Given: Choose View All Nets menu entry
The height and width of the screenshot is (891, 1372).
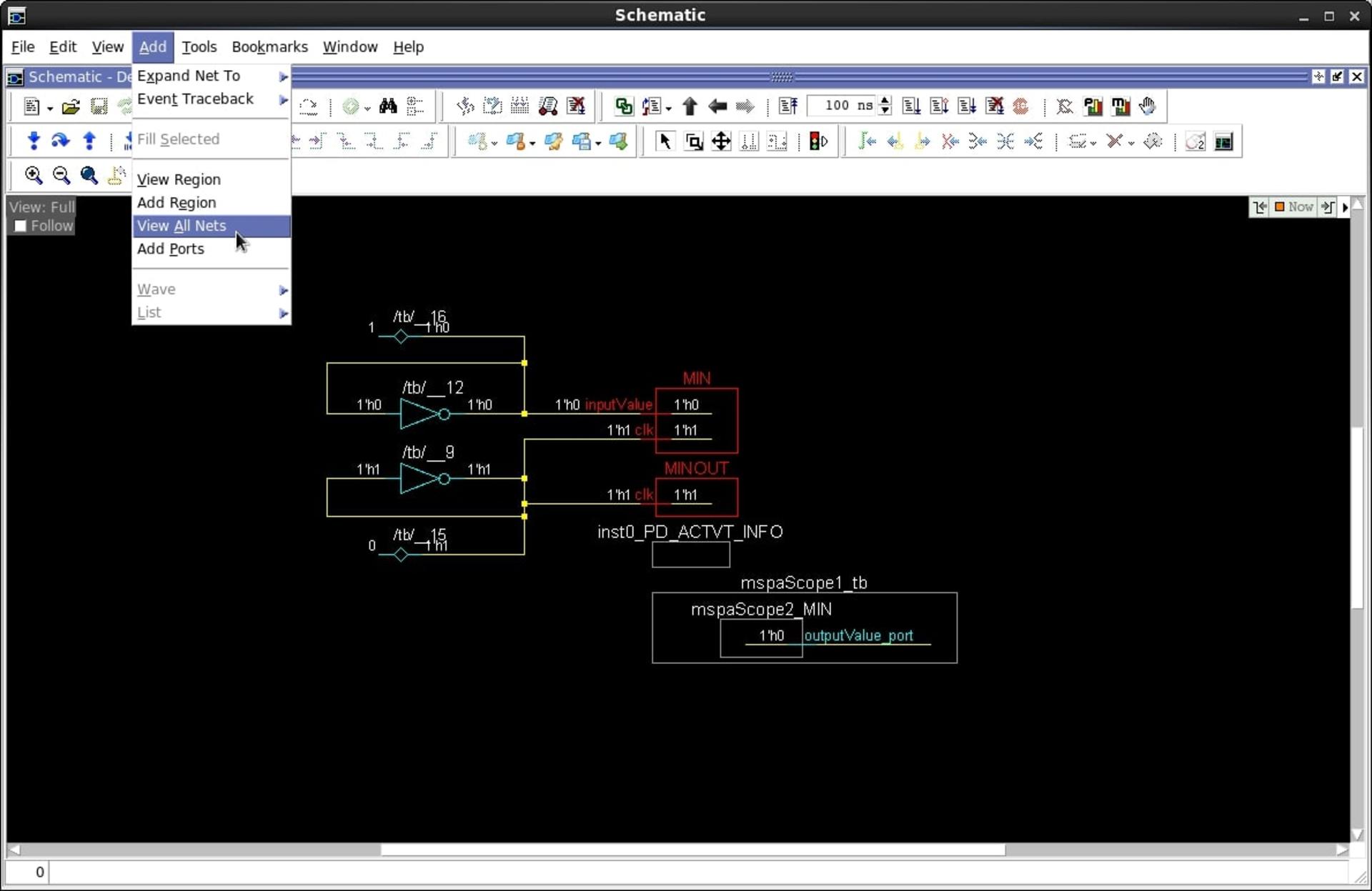Looking at the screenshot, I should (x=212, y=226).
